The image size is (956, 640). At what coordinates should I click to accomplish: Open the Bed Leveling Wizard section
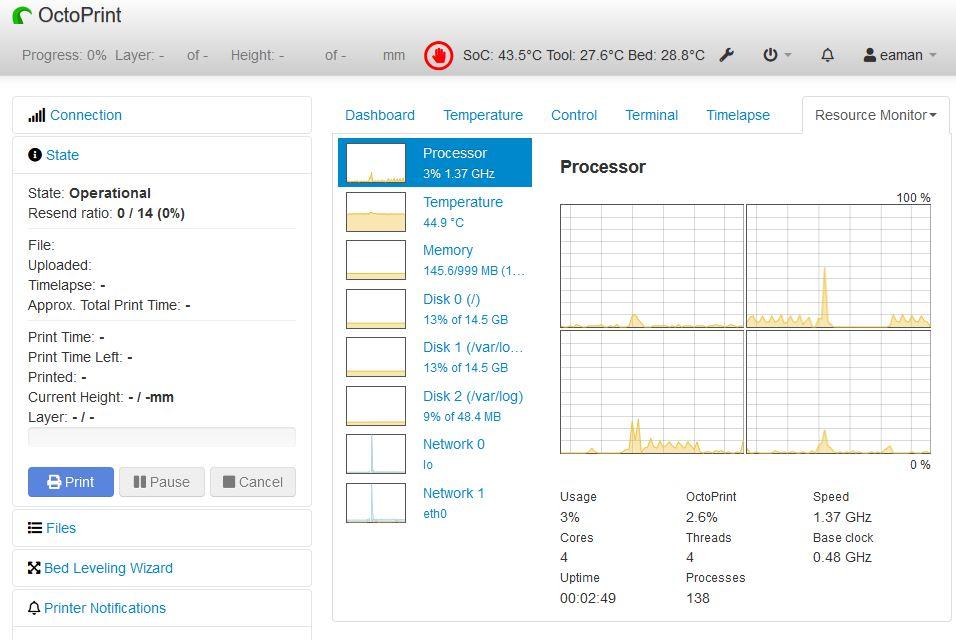coord(101,568)
